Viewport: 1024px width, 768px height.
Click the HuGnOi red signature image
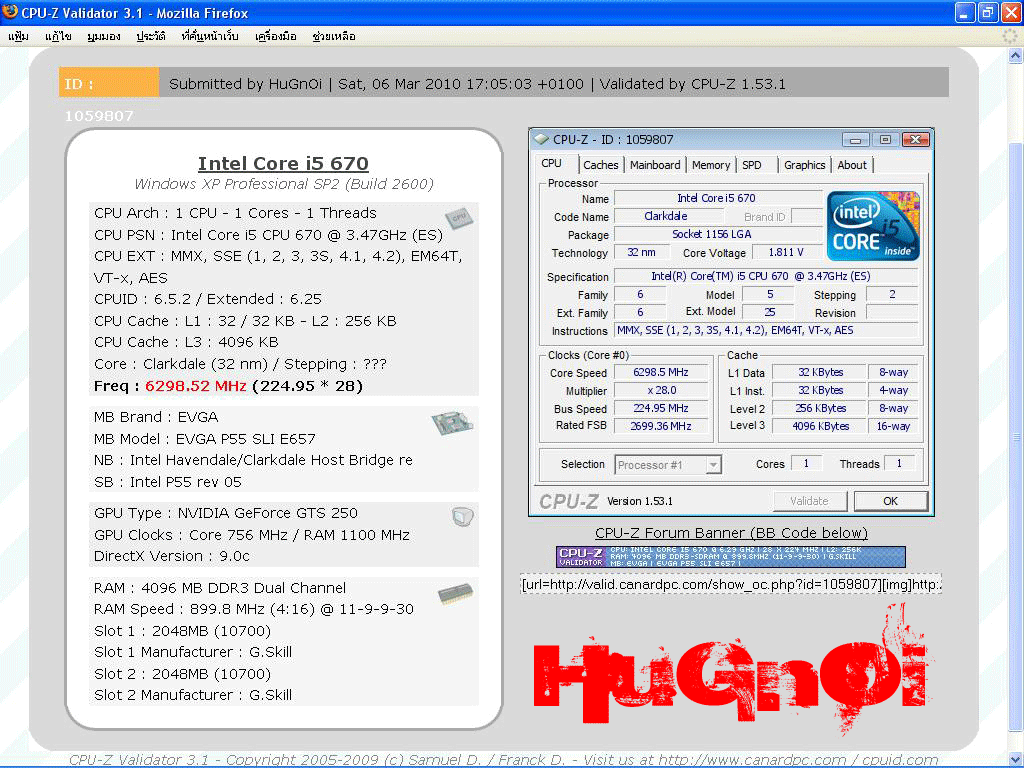[x=732, y=671]
